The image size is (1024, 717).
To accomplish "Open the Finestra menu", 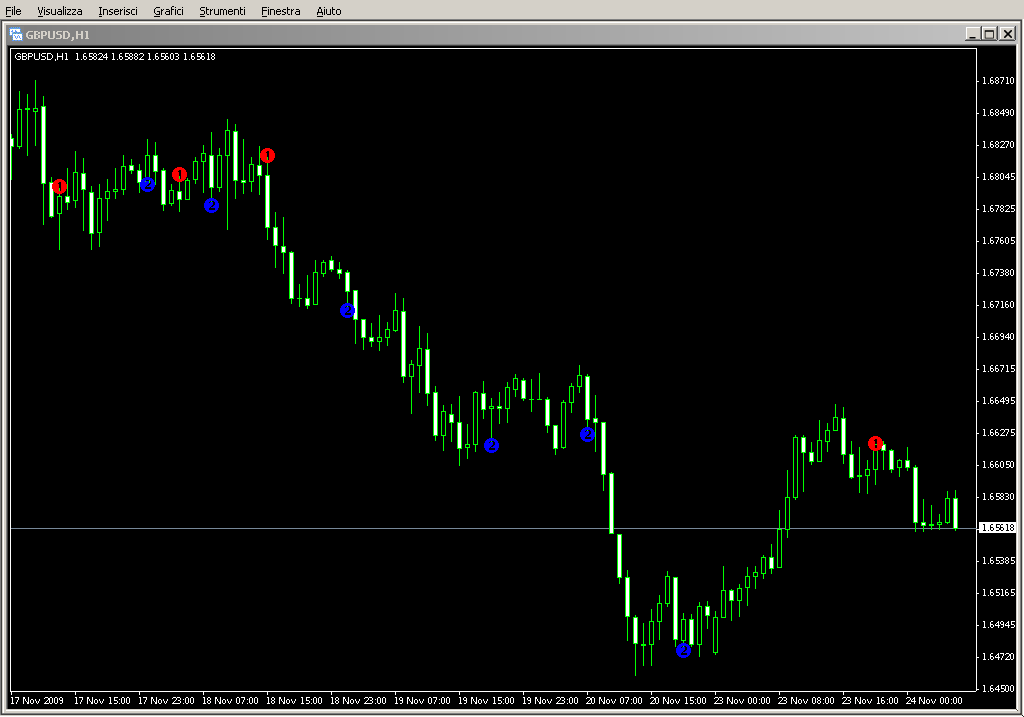I will pos(280,11).
